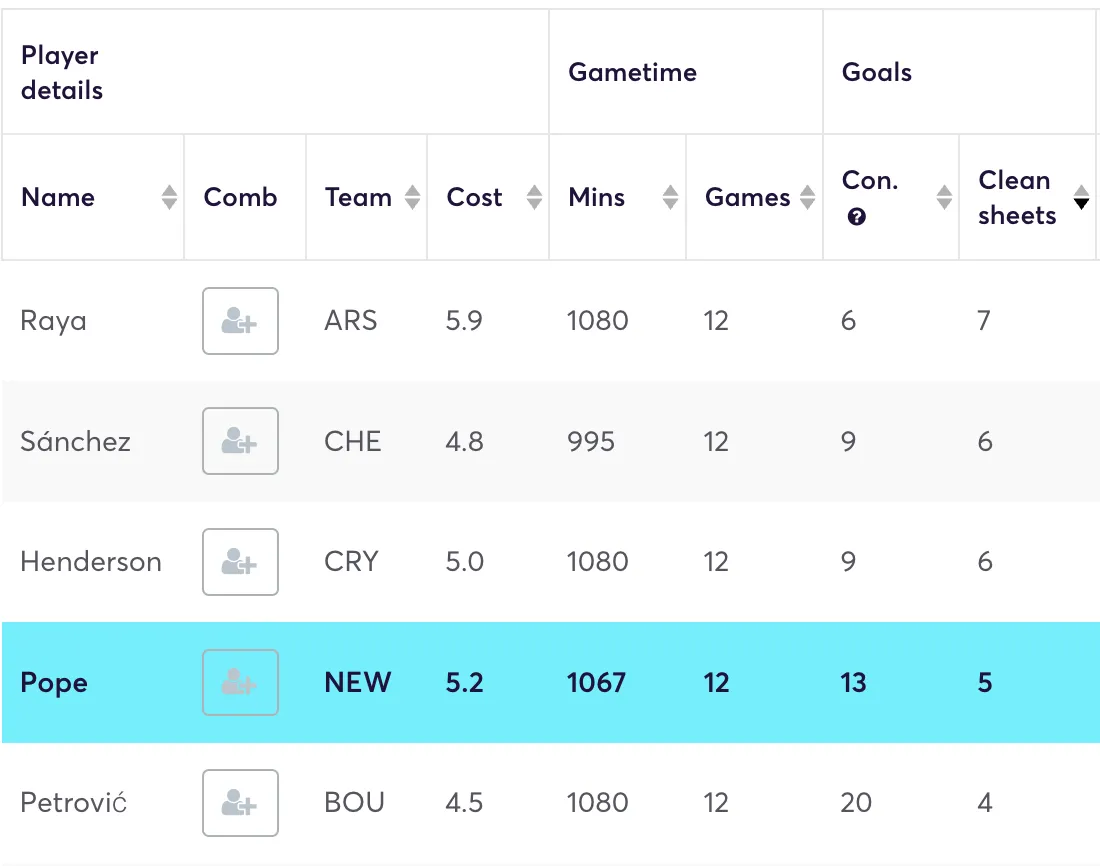The image size is (1100, 866).
Task: Toggle sort order on Games column
Action: click(806, 197)
